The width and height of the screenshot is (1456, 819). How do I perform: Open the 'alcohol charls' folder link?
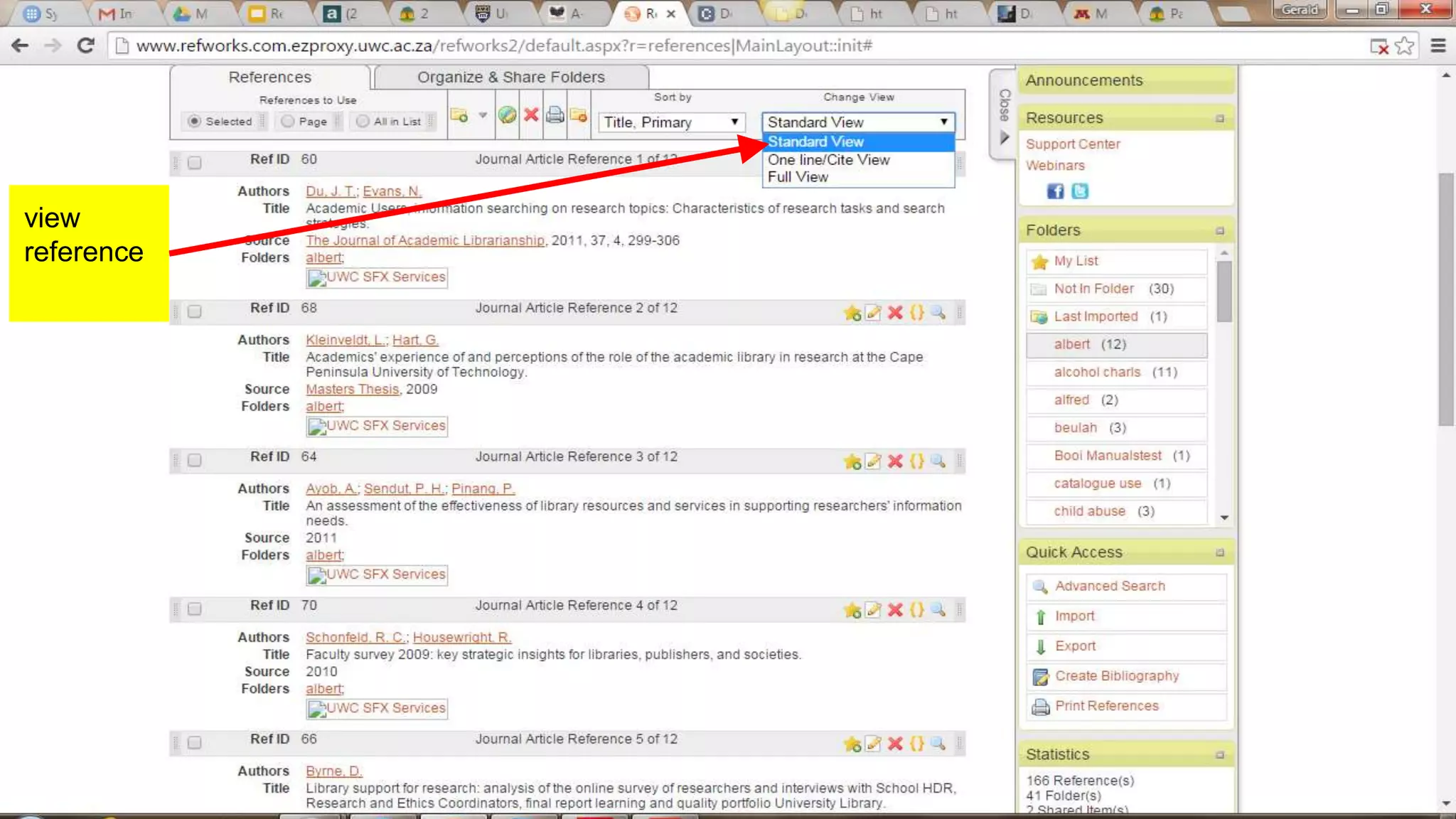1097,373
